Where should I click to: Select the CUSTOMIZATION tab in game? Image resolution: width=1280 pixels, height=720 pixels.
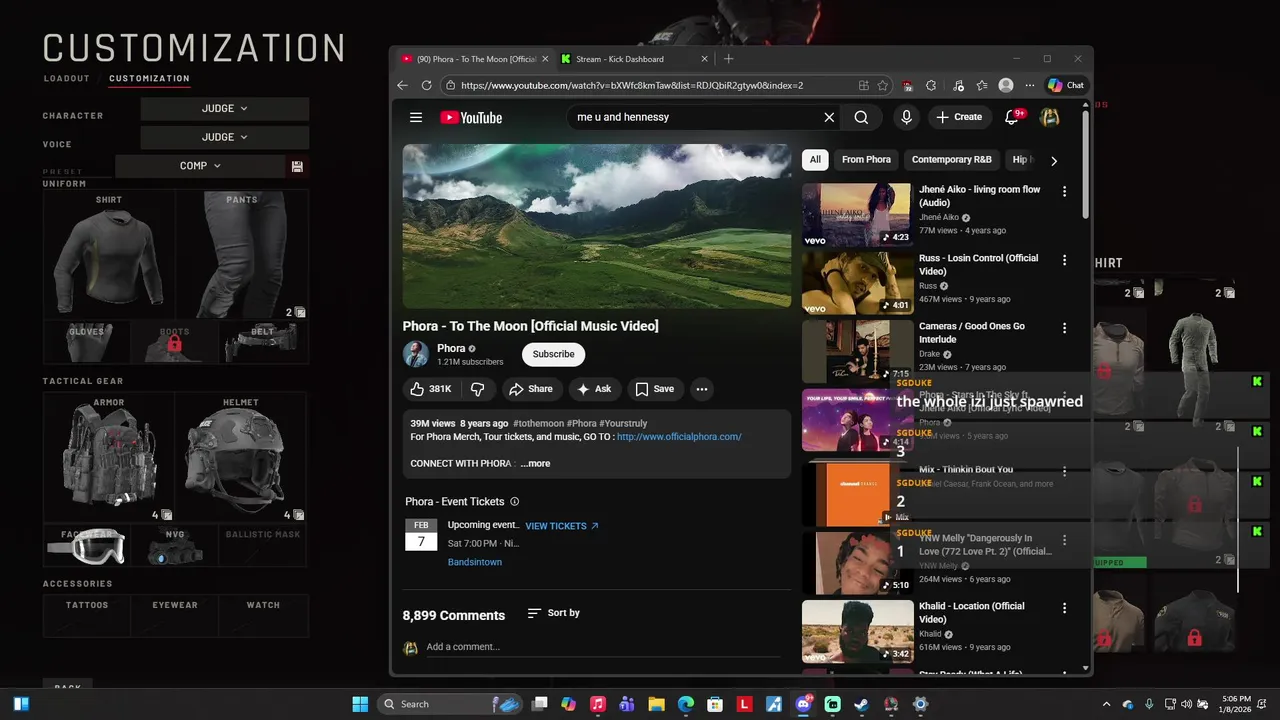pyautogui.click(x=149, y=79)
